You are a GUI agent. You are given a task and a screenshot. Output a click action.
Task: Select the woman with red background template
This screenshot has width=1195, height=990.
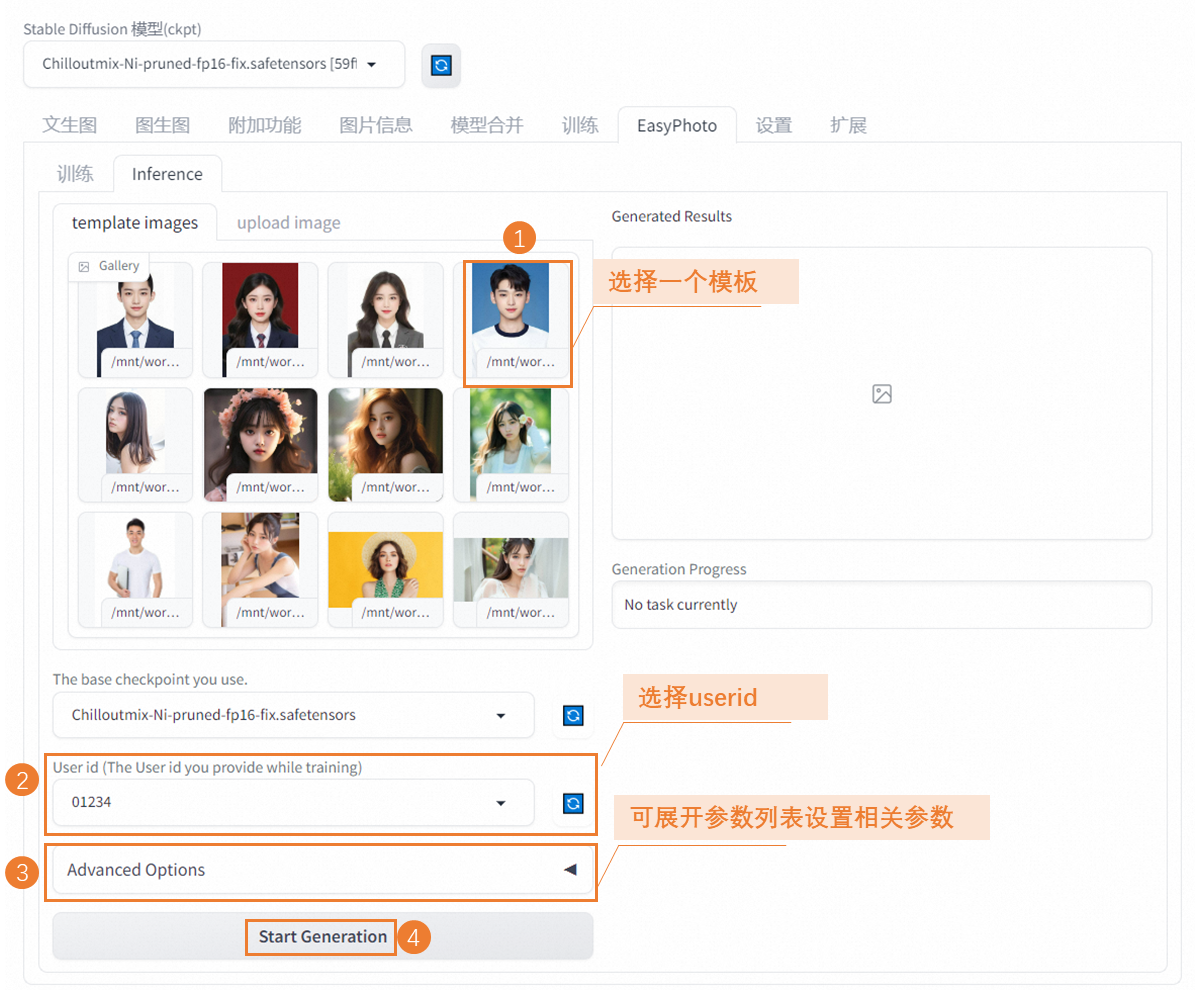point(261,319)
